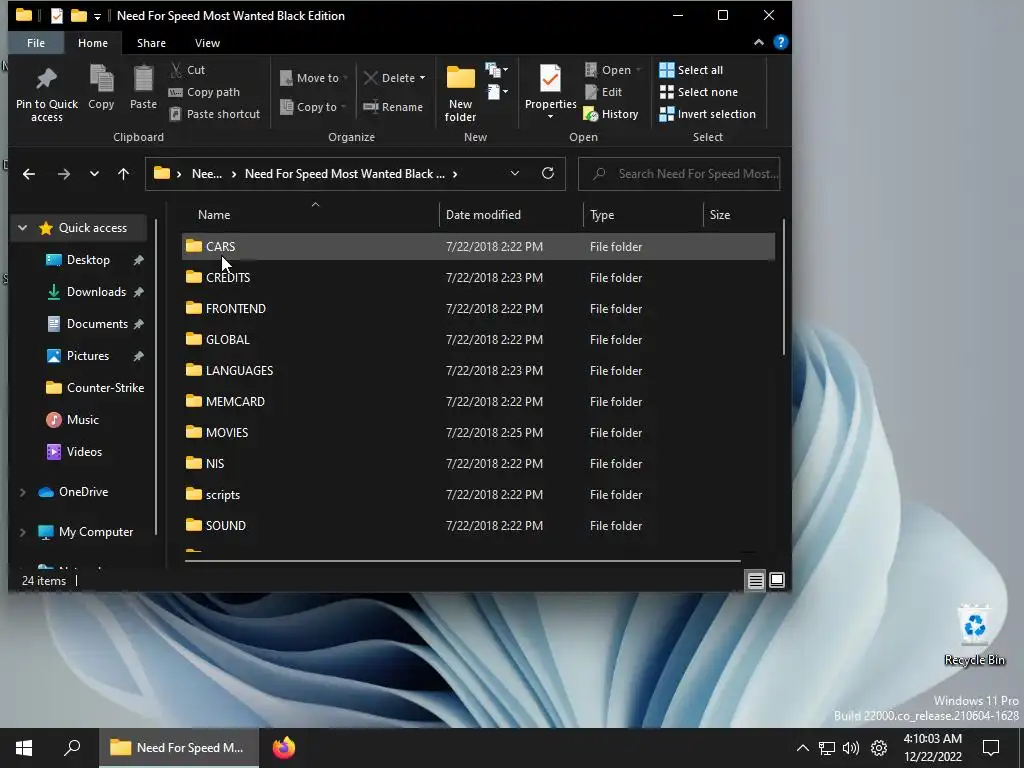Go forward with the right arrow
Viewport: 1024px width, 768px height.
pos(63,174)
